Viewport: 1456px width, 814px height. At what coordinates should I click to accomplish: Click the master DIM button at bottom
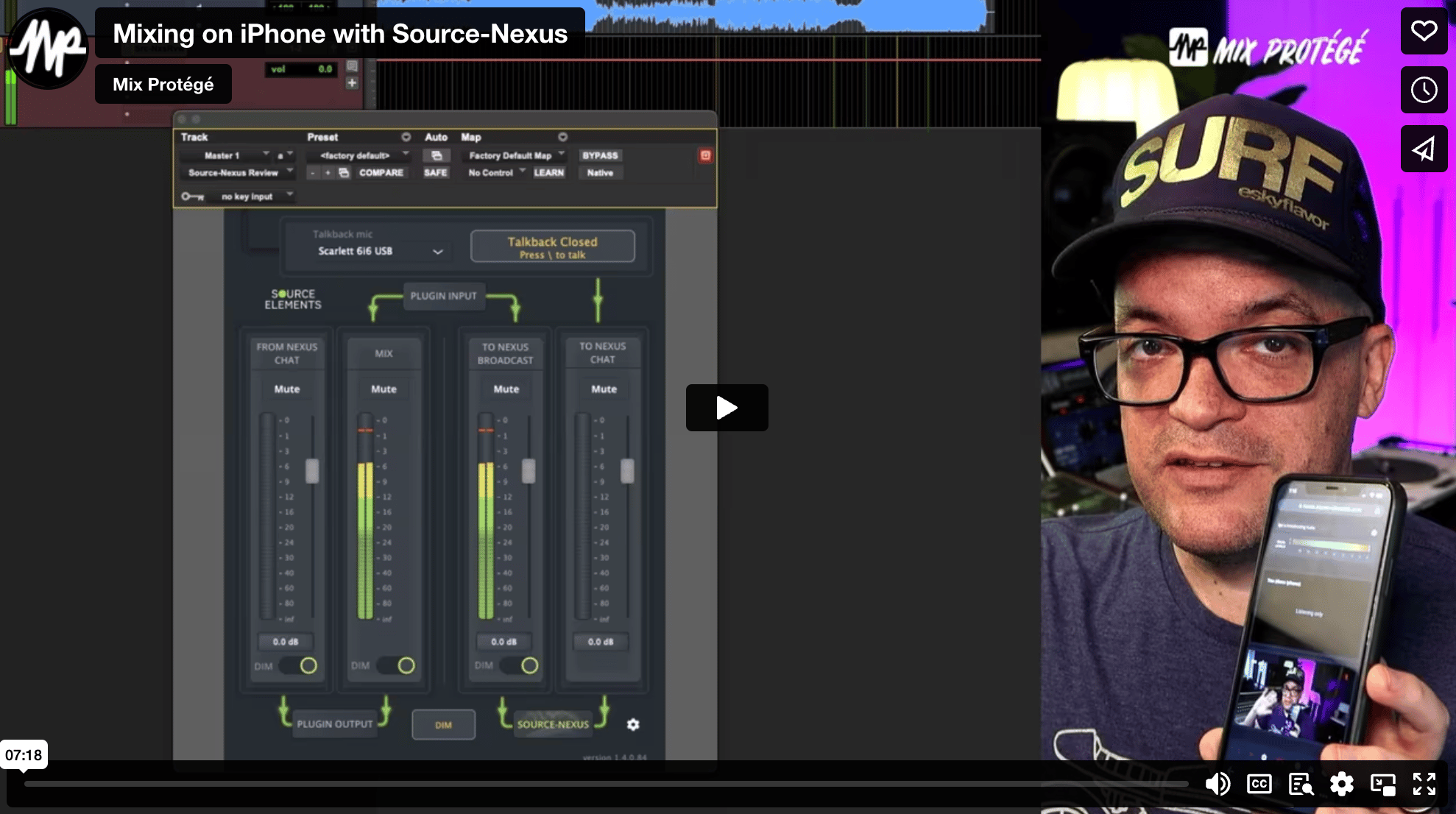coord(443,725)
